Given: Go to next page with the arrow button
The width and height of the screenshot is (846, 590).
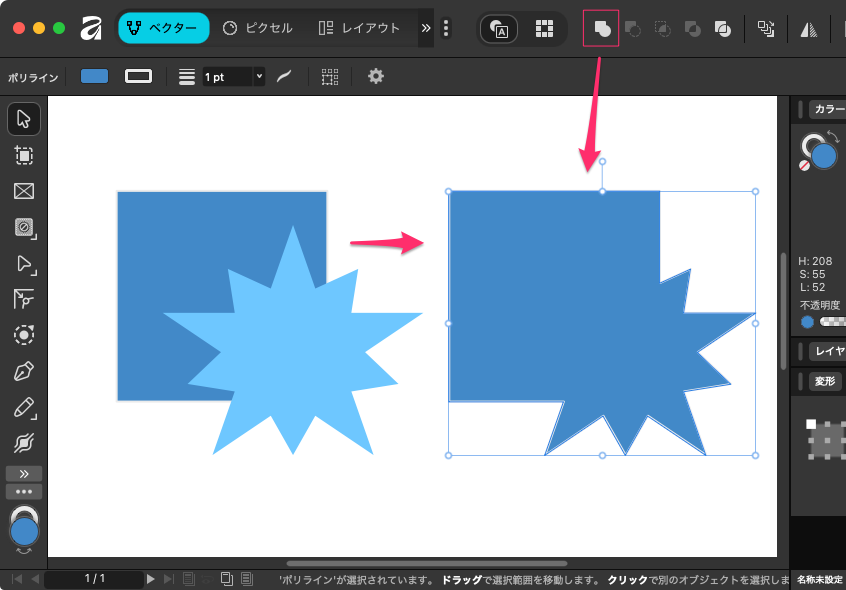Looking at the screenshot, I should coord(151,578).
